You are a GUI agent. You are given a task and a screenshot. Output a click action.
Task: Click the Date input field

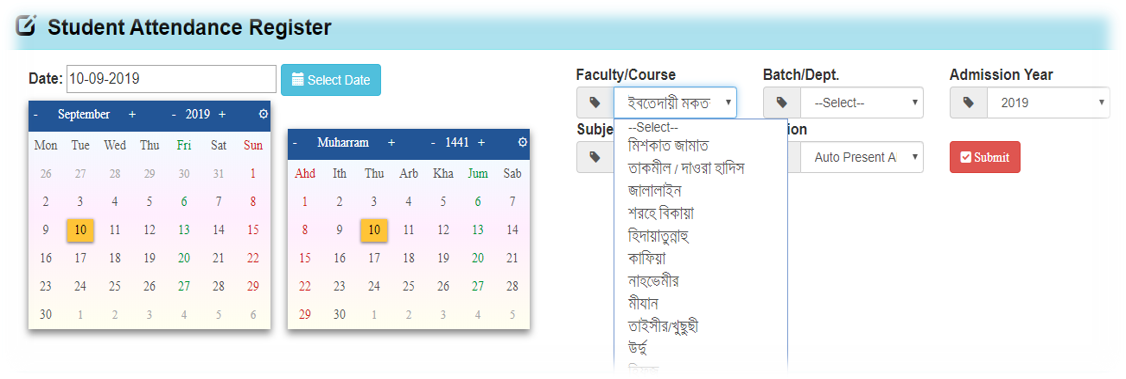171,79
